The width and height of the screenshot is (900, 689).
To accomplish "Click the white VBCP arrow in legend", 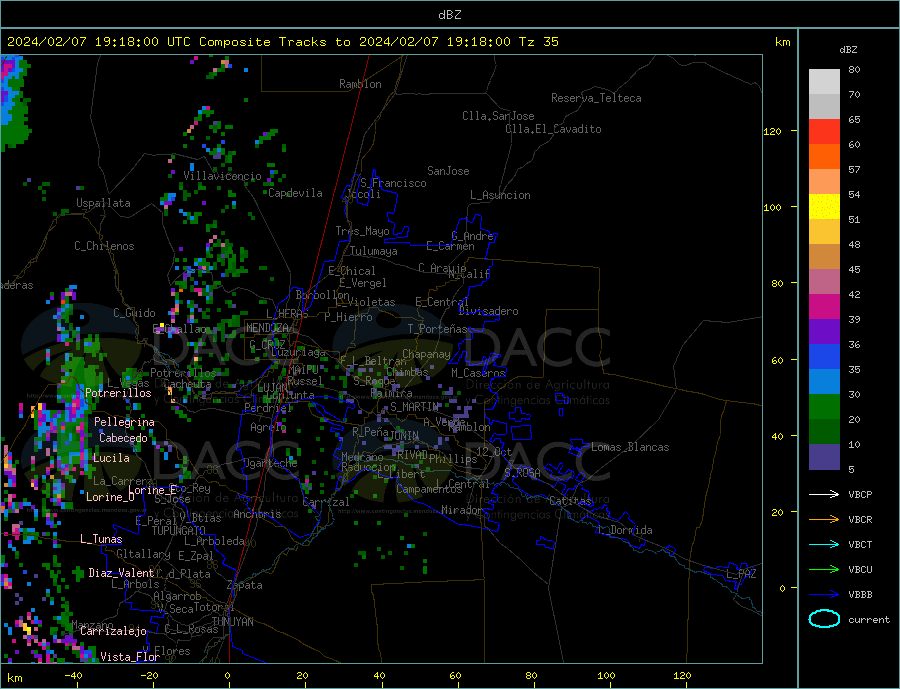I will [825, 494].
